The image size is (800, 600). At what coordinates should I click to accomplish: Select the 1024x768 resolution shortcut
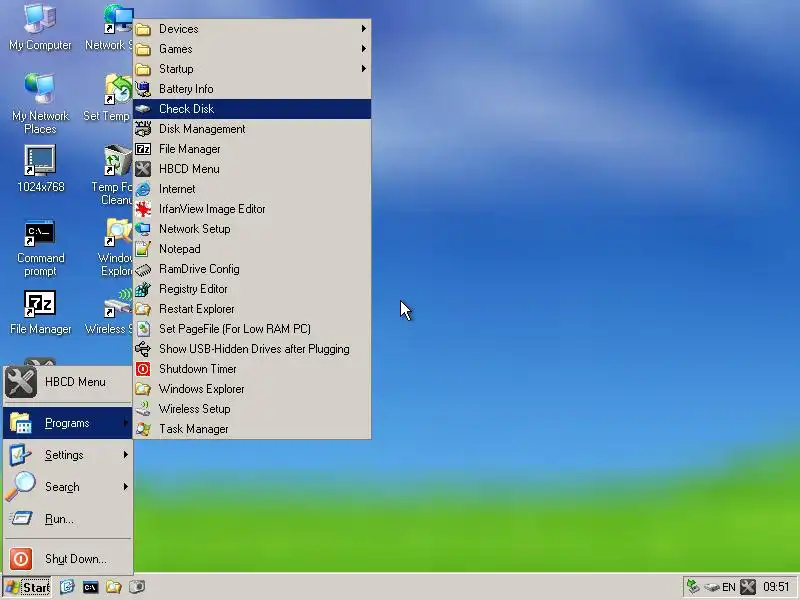[40, 168]
